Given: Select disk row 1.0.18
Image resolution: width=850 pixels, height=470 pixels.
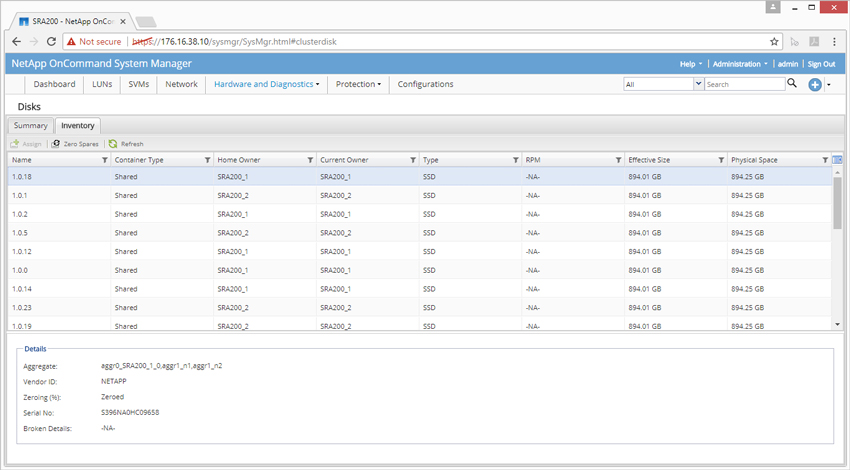Looking at the screenshot, I should 420,177.
